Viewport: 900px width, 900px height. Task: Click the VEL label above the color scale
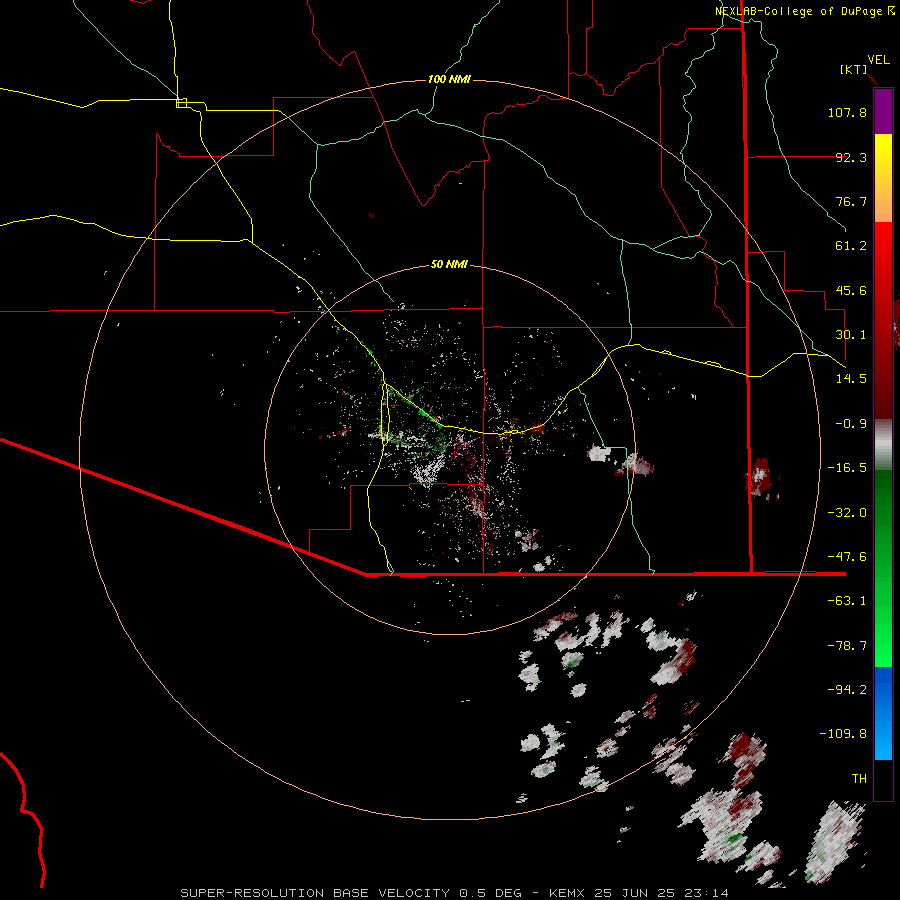pos(878,60)
